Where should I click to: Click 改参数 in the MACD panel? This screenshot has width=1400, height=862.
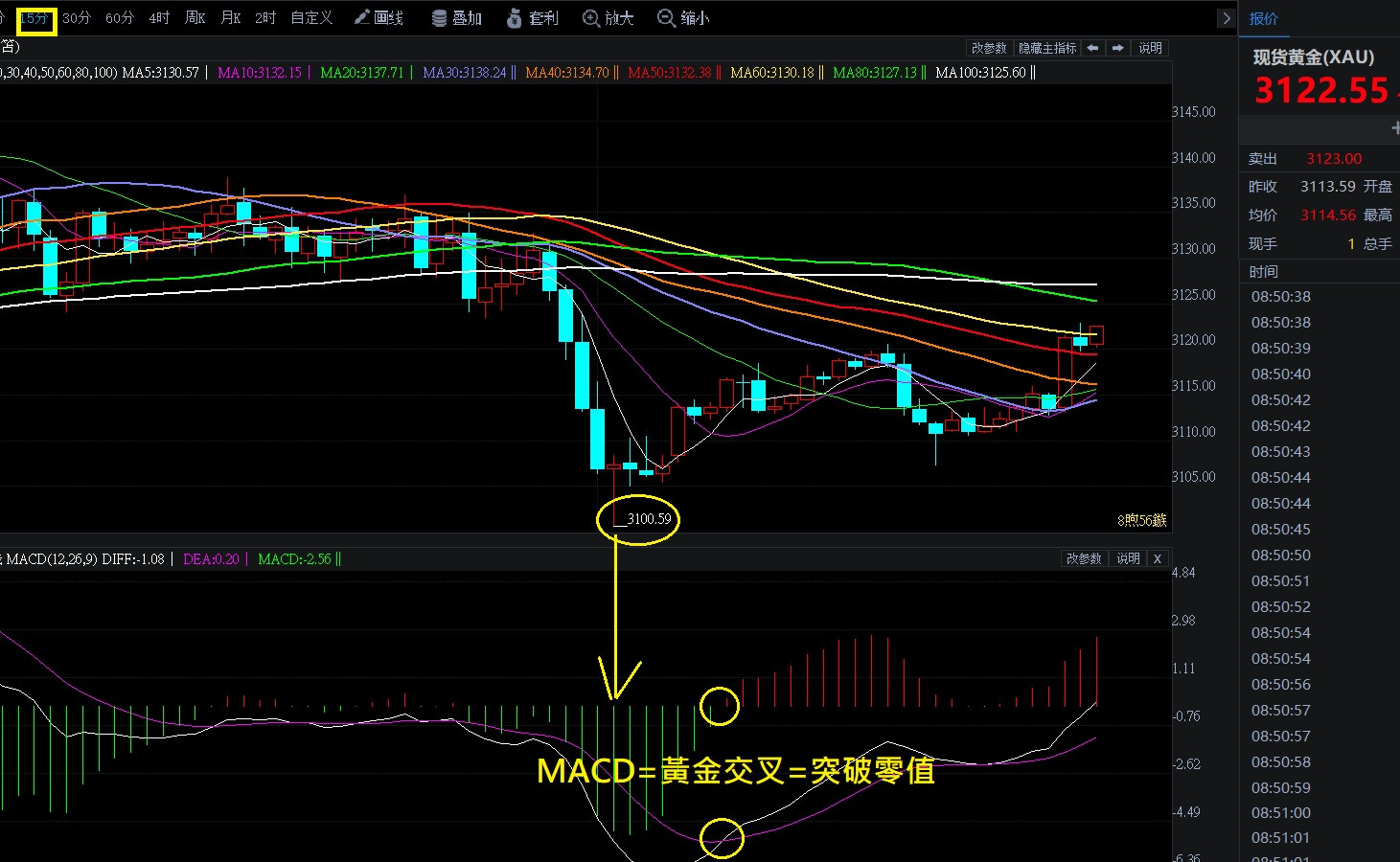point(1084,558)
